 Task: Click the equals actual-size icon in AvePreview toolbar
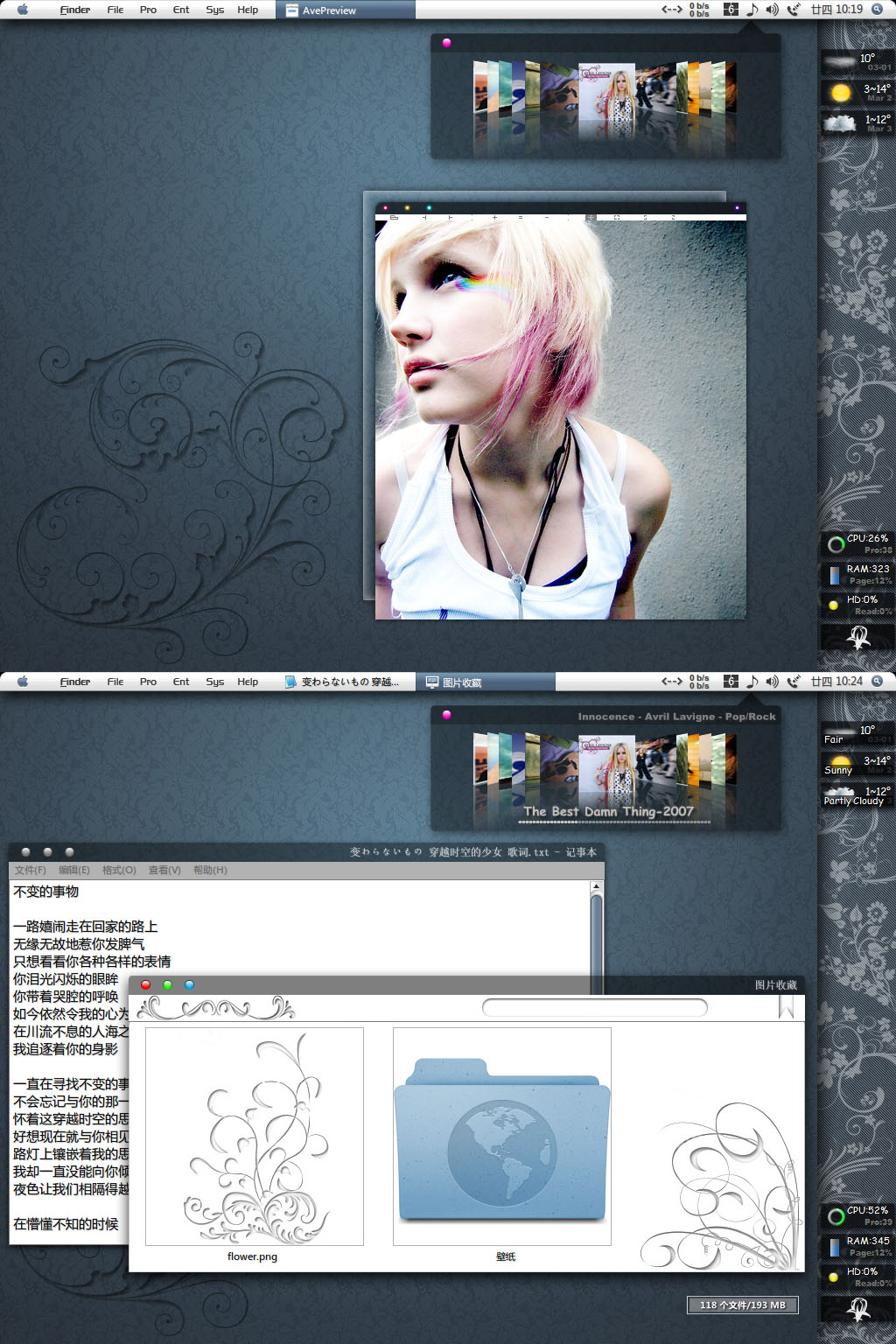click(521, 217)
